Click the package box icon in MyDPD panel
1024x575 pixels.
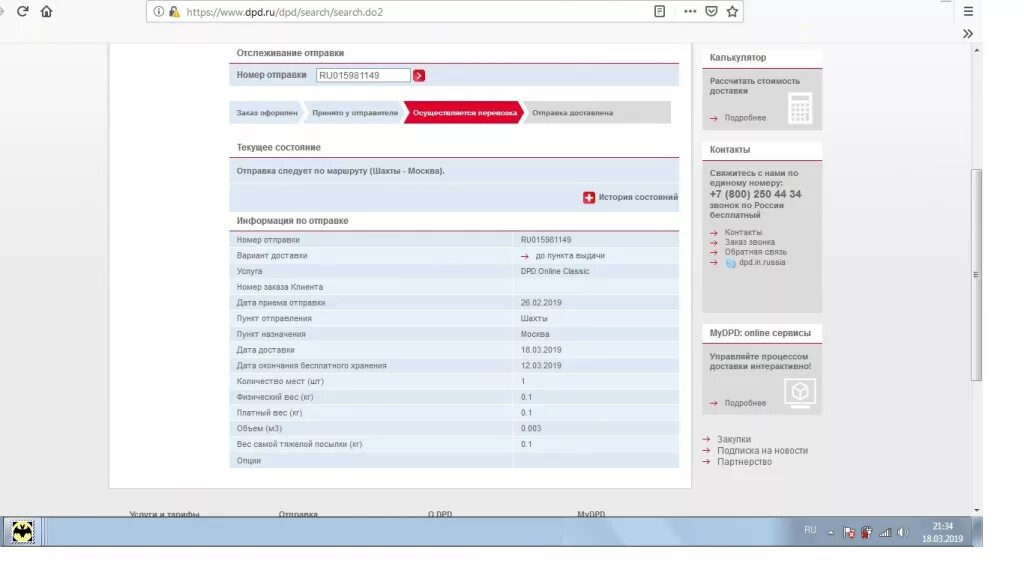pos(800,393)
